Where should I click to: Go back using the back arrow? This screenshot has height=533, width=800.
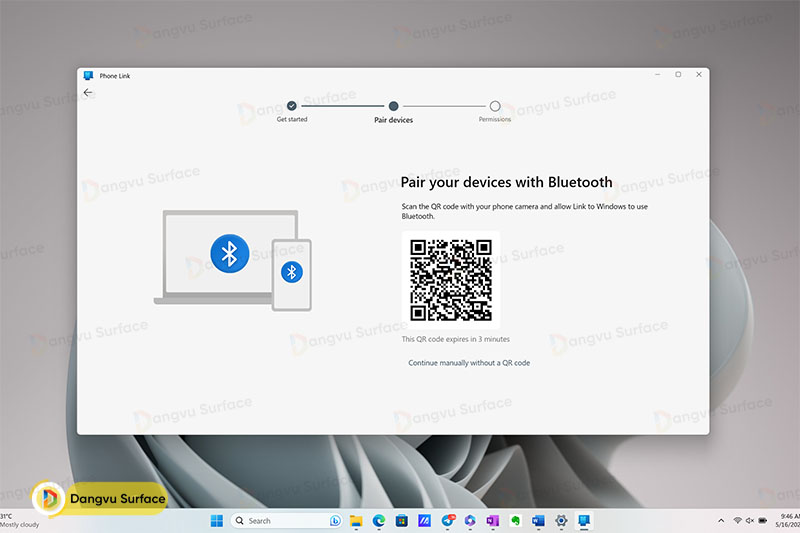coord(88,92)
